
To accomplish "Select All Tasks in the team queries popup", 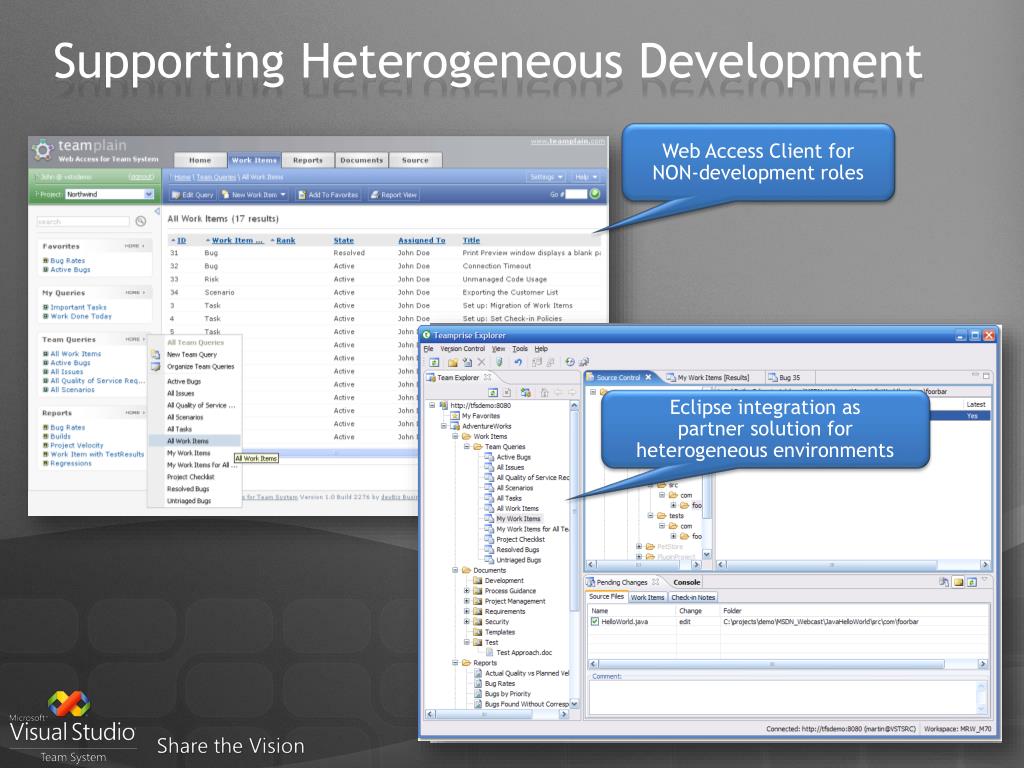I will click(180, 429).
